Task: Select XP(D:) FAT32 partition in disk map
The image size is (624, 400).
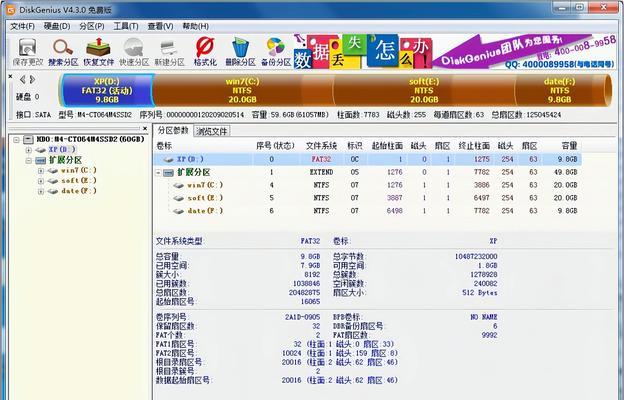Action: point(107,90)
